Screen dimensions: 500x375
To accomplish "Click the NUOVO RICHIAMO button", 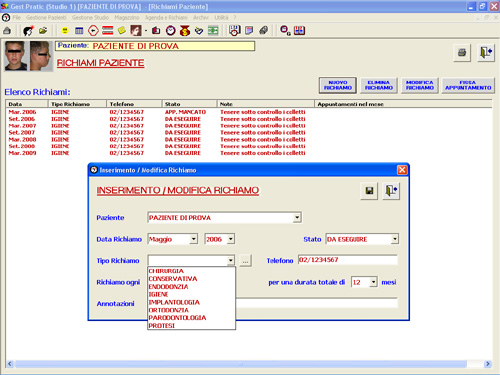I will point(338,85).
